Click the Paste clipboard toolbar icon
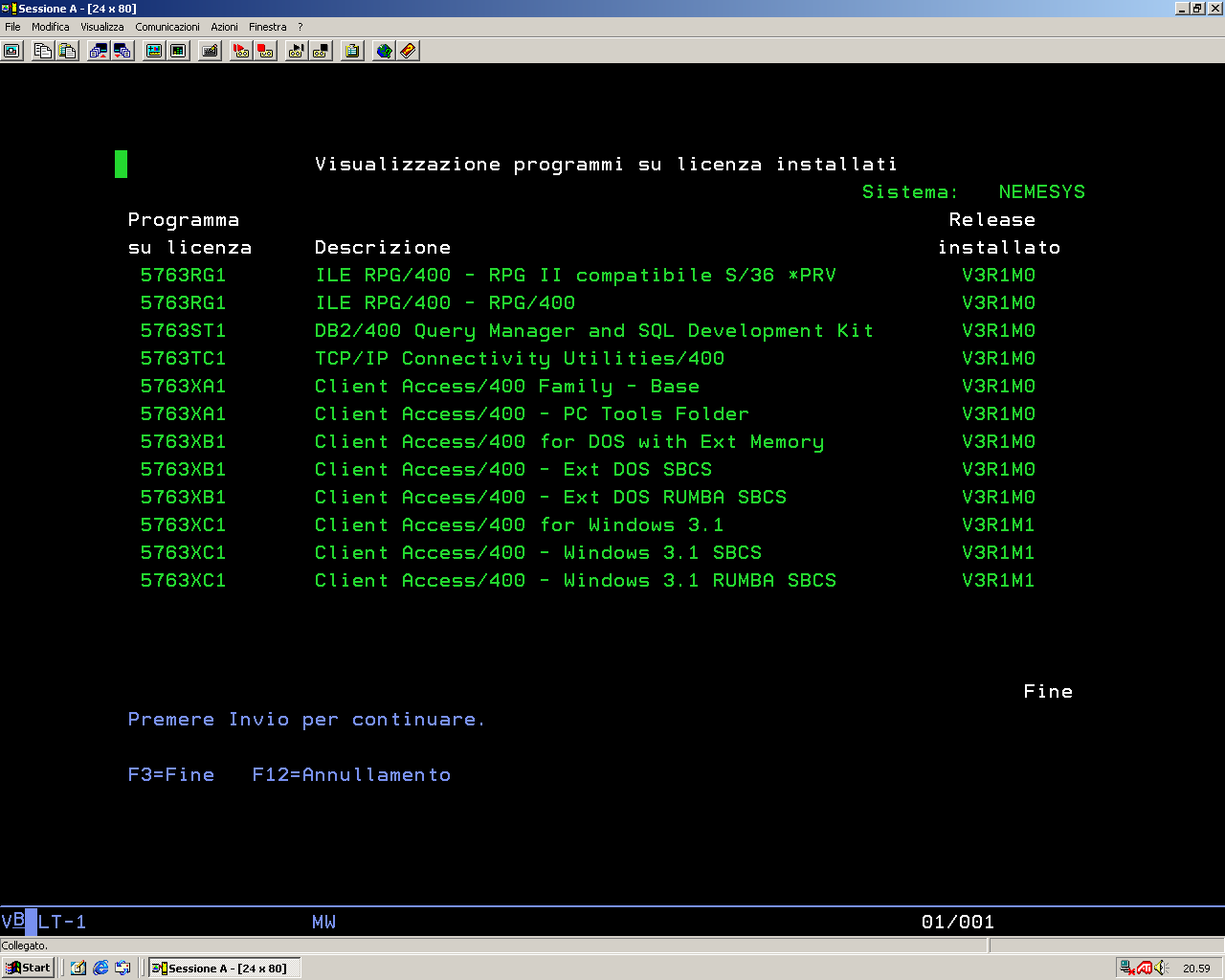Viewport: 1225px width, 980px height. (x=67, y=51)
